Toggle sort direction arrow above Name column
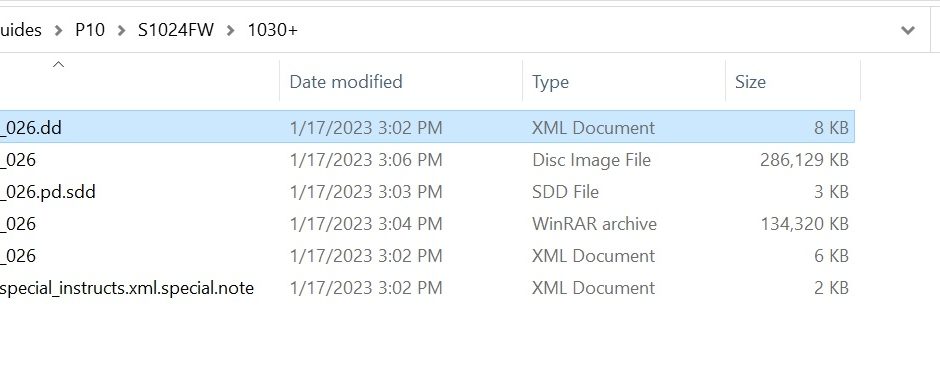940x377 pixels. (x=58, y=65)
